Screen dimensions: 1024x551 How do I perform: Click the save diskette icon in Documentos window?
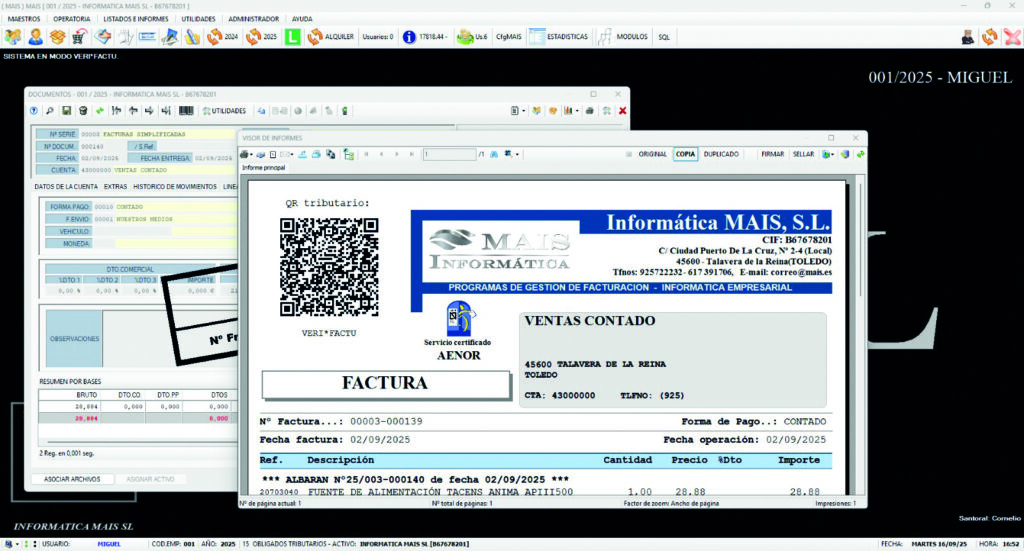(x=66, y=111)
